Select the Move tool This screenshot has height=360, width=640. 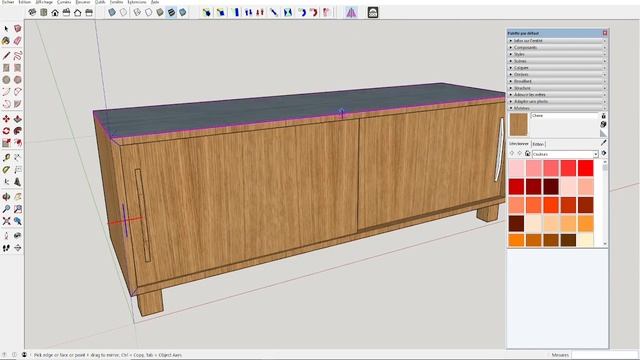coord(6,119)
